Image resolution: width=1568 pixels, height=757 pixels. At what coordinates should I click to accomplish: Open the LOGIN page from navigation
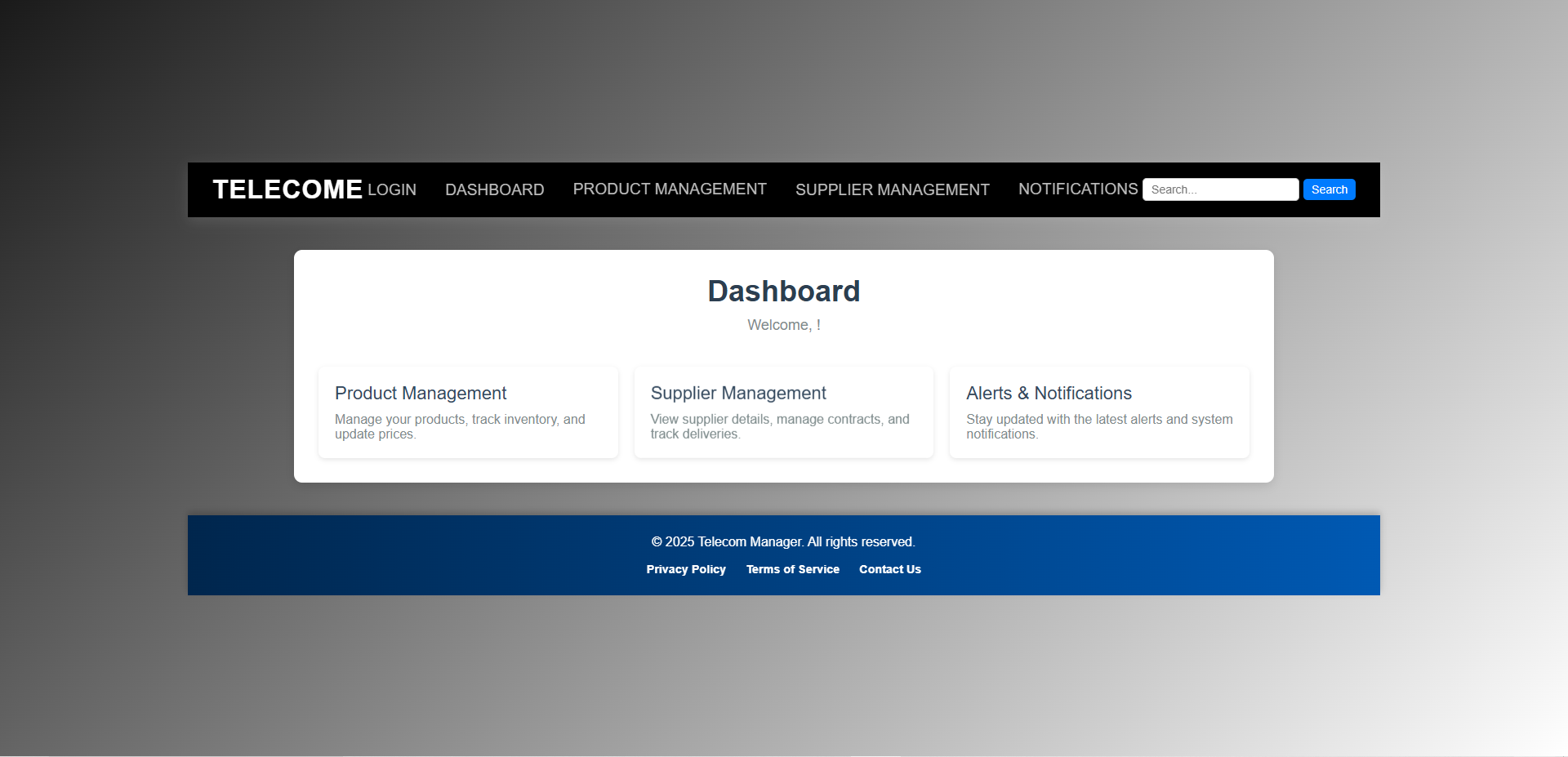[391, 189]
